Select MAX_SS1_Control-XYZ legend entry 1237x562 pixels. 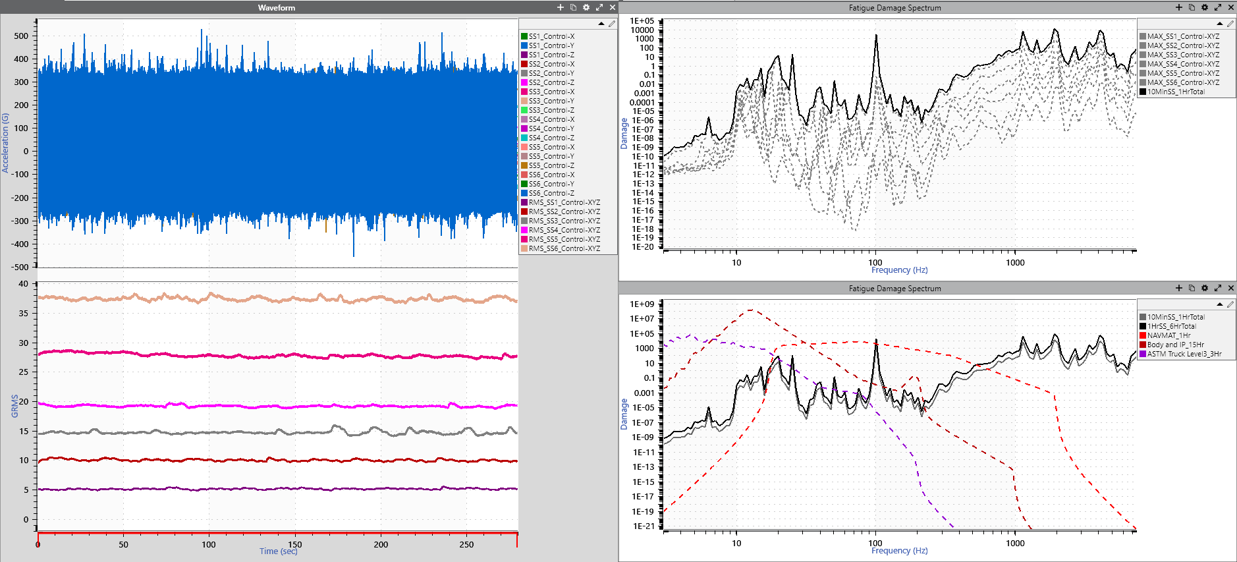[1180, 37]
